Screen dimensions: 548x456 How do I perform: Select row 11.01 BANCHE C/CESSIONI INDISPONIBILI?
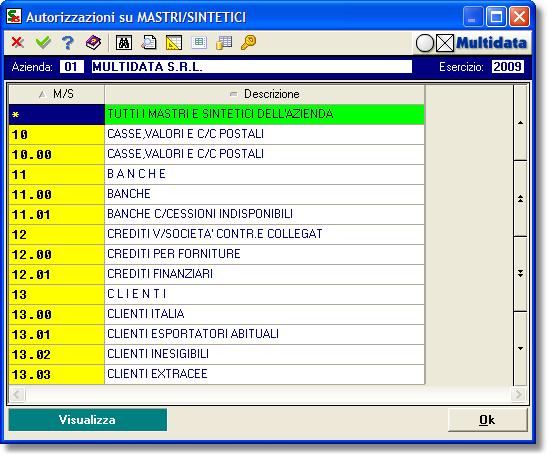[x=217, y=214]
